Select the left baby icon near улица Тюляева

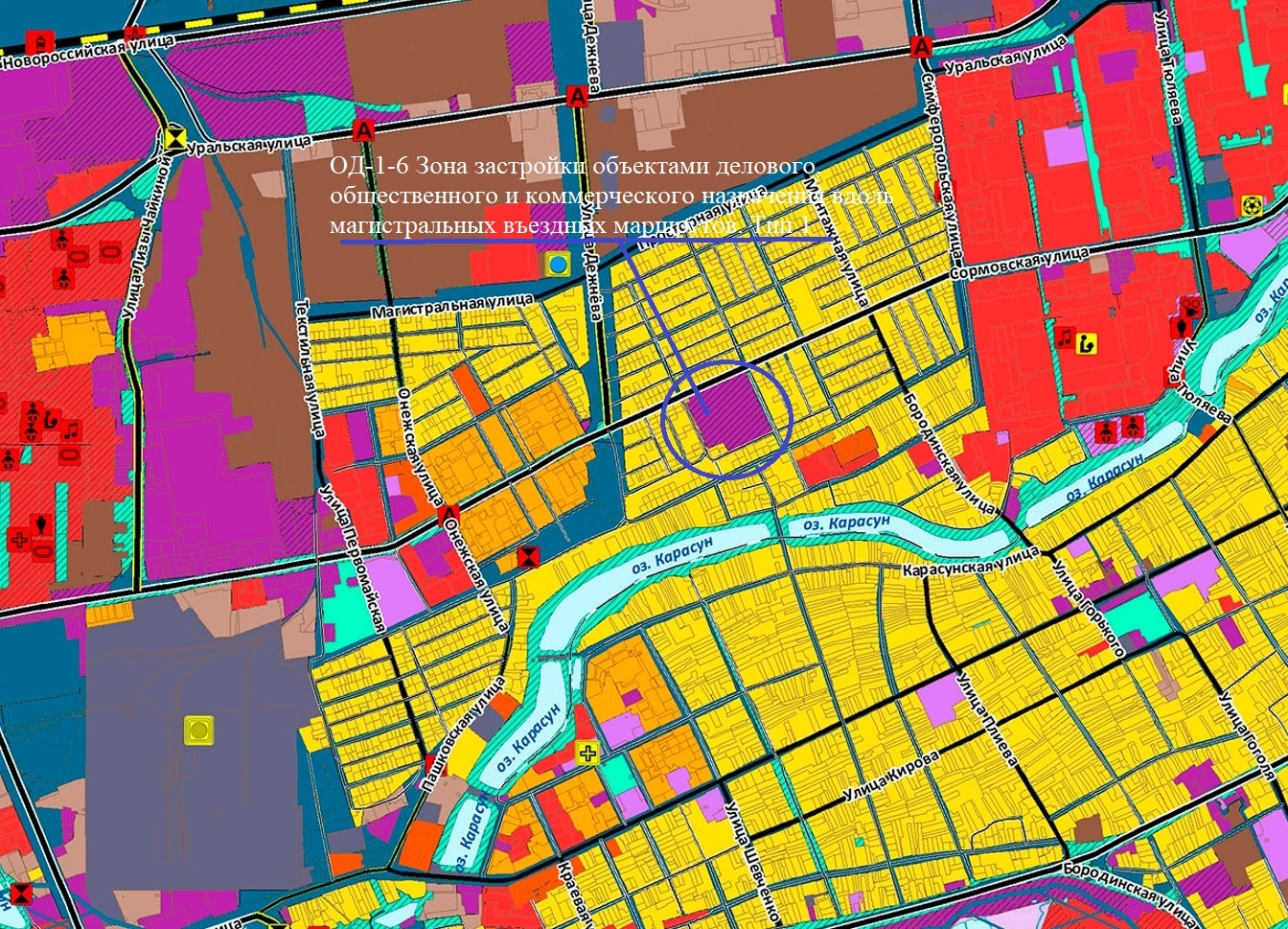(1107, 430)
